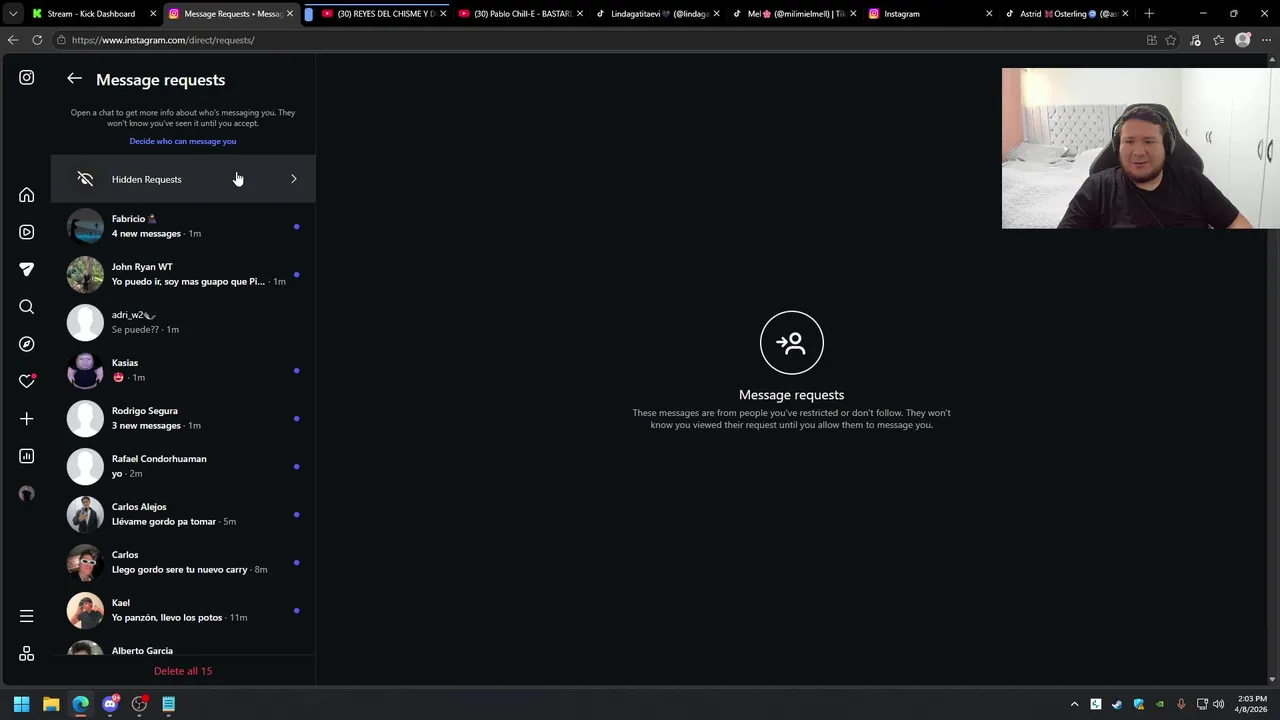Switch to the Instagram tab

(x=931, y=14)
